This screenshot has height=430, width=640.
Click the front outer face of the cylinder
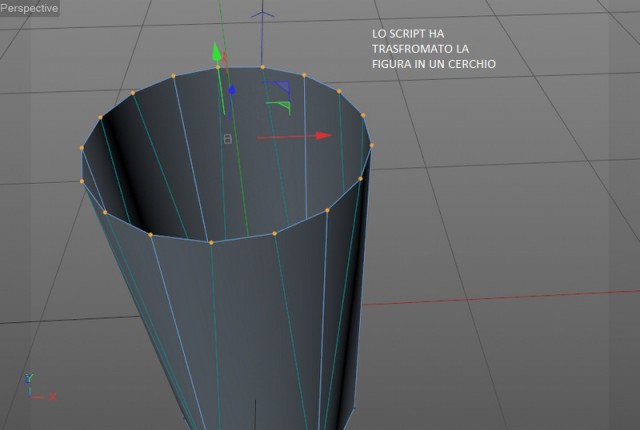pos(245,326)
